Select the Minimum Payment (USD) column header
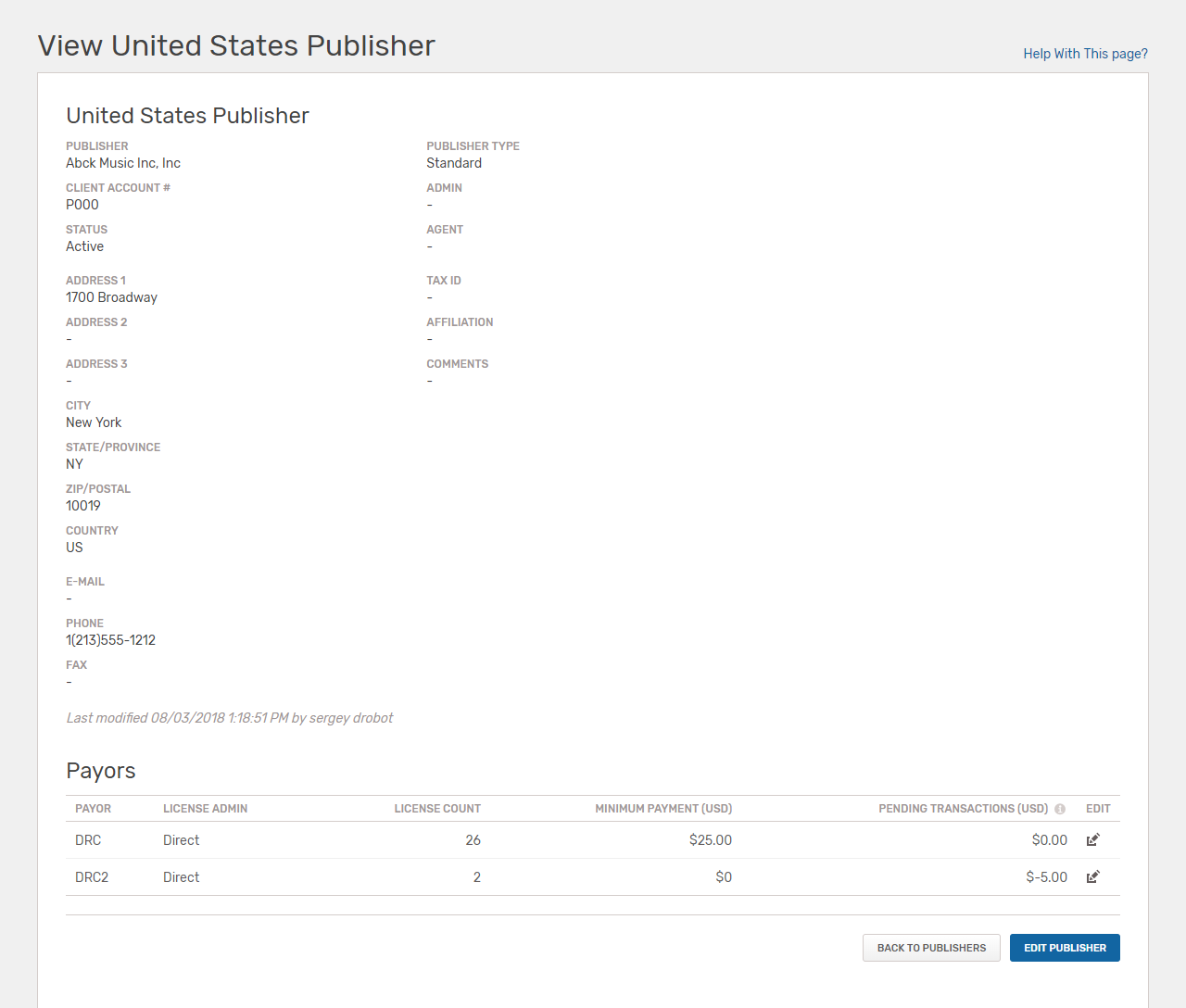This screenshot has width=1186, height=1008. 663,809
